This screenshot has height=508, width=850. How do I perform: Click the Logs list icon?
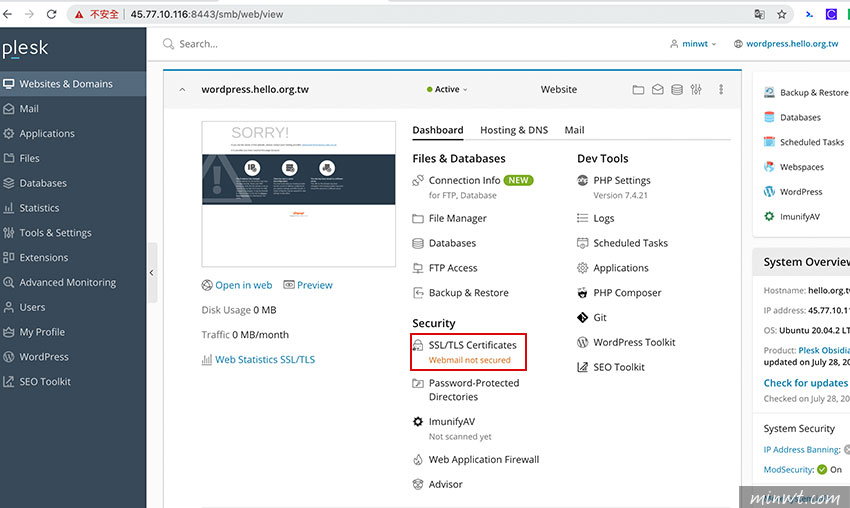point(583,218)
